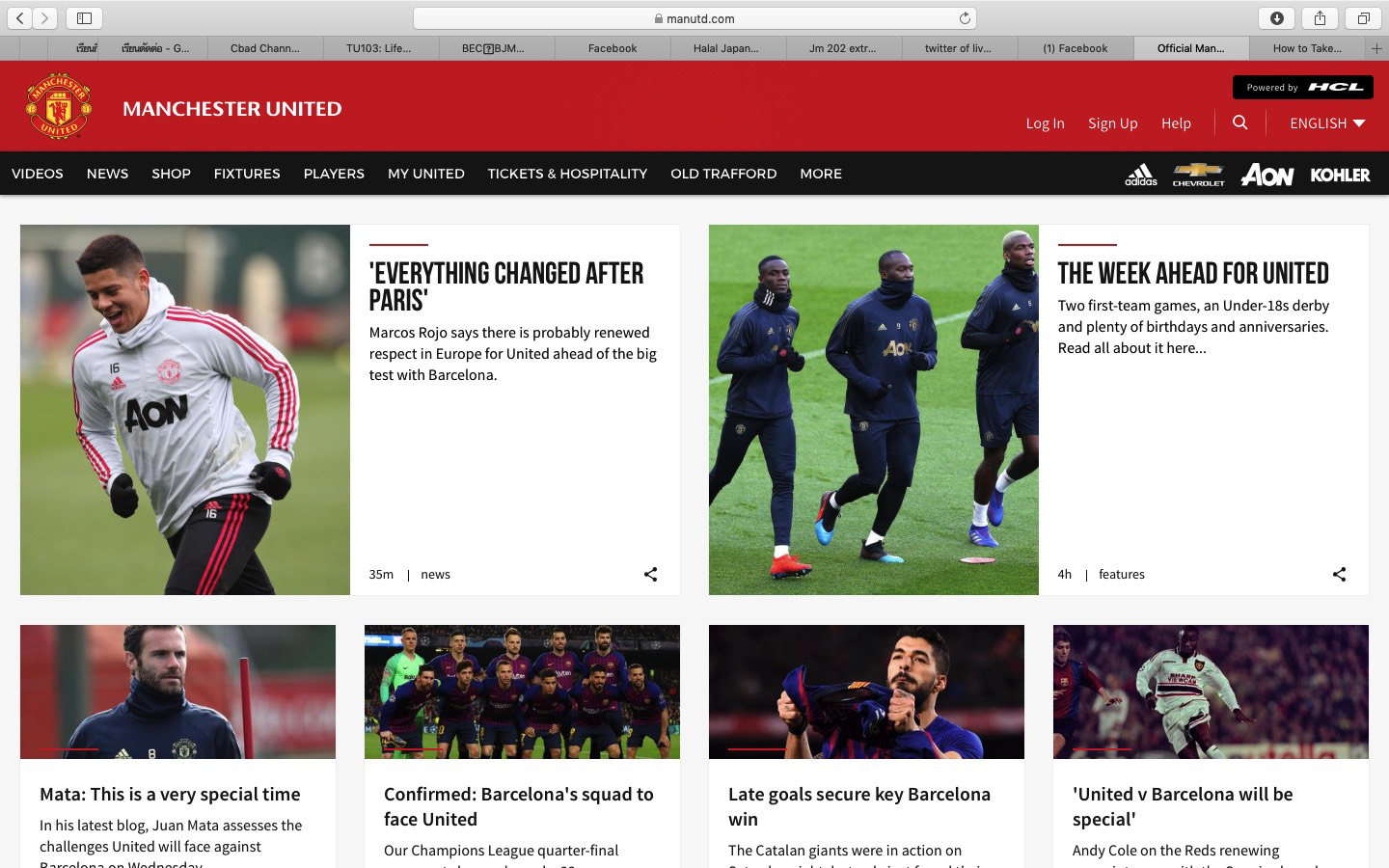Screen dimensions: 1389x868
Task: Click the Chevrolet sponsor logo
Action: (x=1198, y=175)
